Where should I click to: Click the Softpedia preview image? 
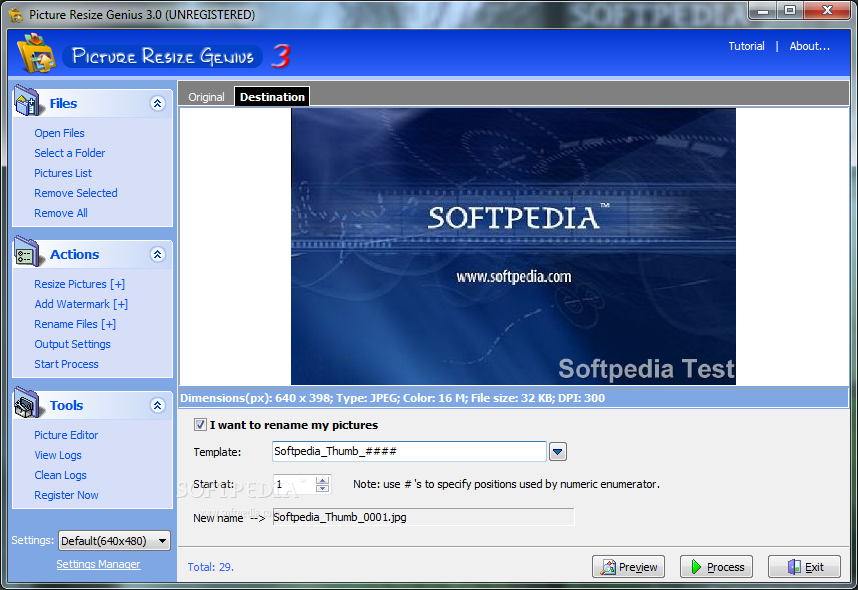point(513,246)
